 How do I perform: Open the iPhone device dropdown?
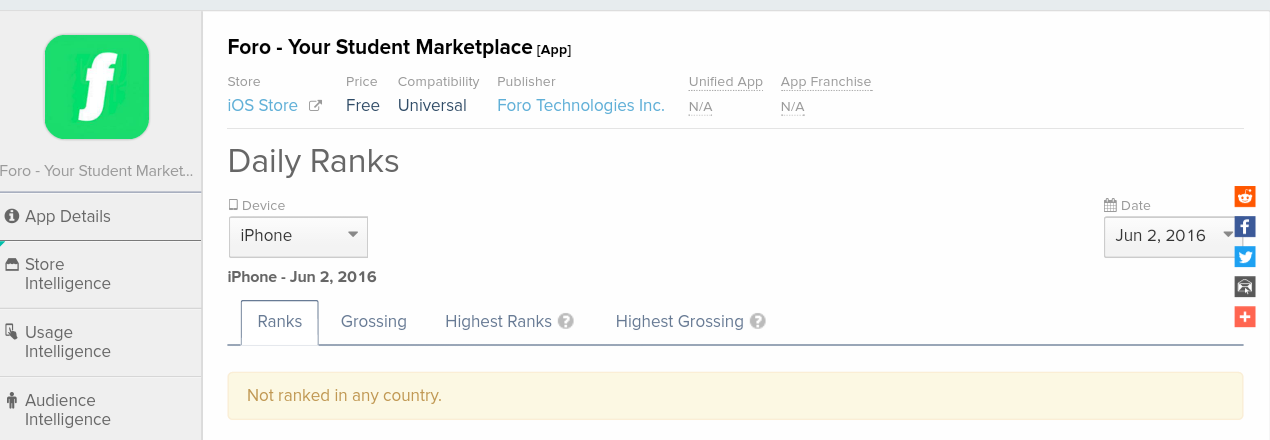(298, 236)
